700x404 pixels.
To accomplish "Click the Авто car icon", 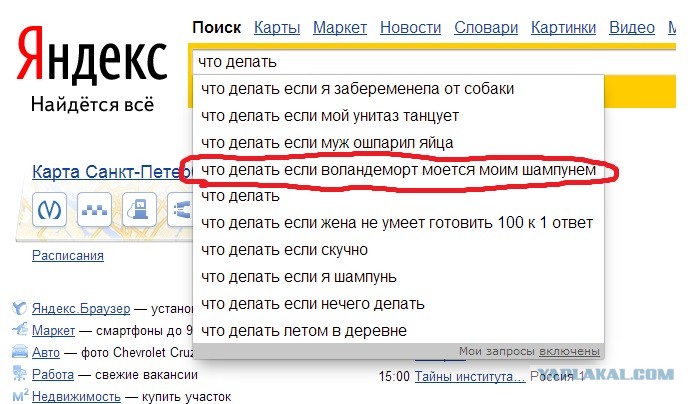I will pos(18,353).
